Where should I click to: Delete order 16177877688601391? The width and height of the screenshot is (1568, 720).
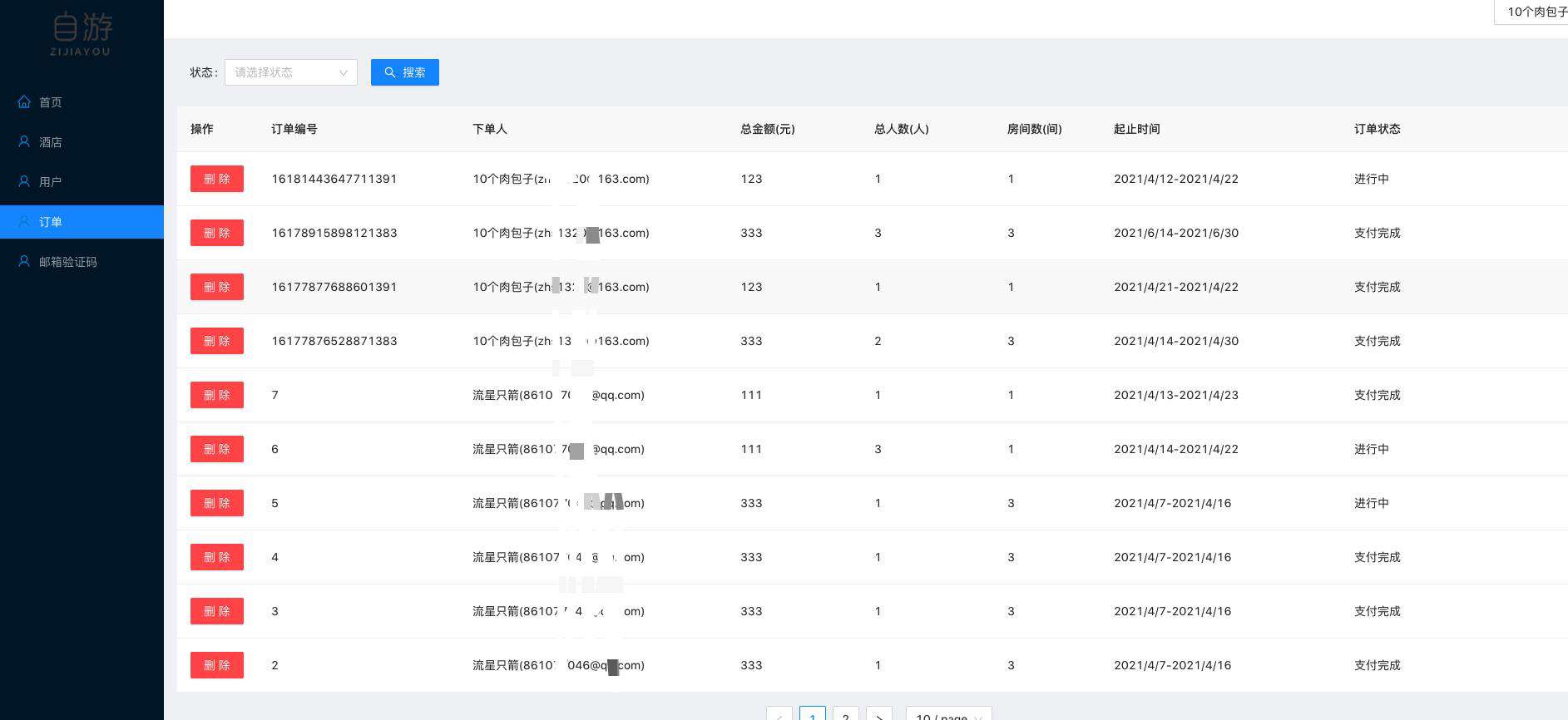217,287
